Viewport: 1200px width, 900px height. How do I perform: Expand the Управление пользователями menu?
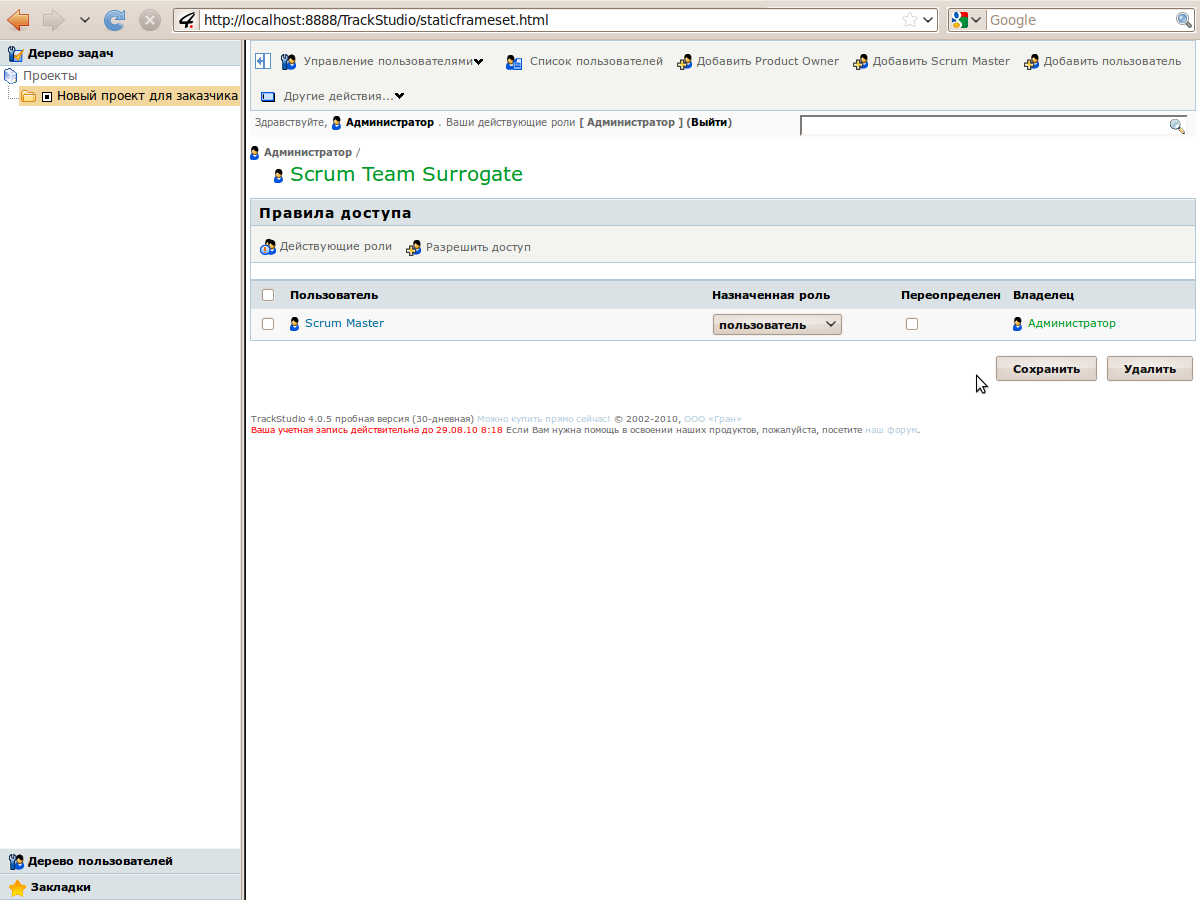click(x=392, y=62)
